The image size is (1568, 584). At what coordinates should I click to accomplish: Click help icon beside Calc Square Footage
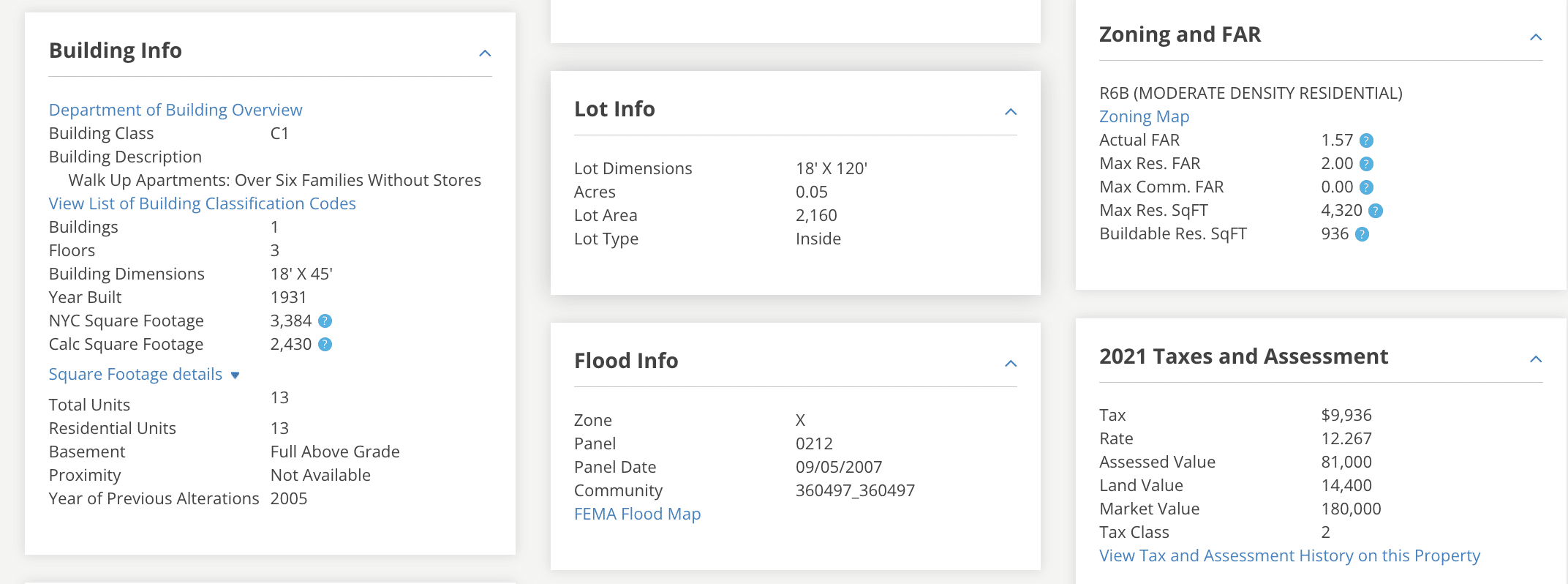tap(325, 345)
